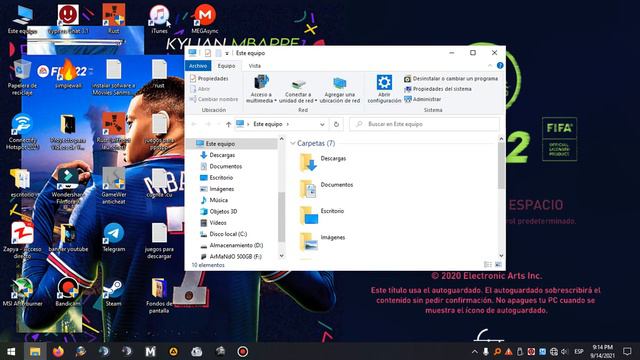Open the Windows Start menu
This screenshot has width=640, height=360.
[x=11, y=351]
